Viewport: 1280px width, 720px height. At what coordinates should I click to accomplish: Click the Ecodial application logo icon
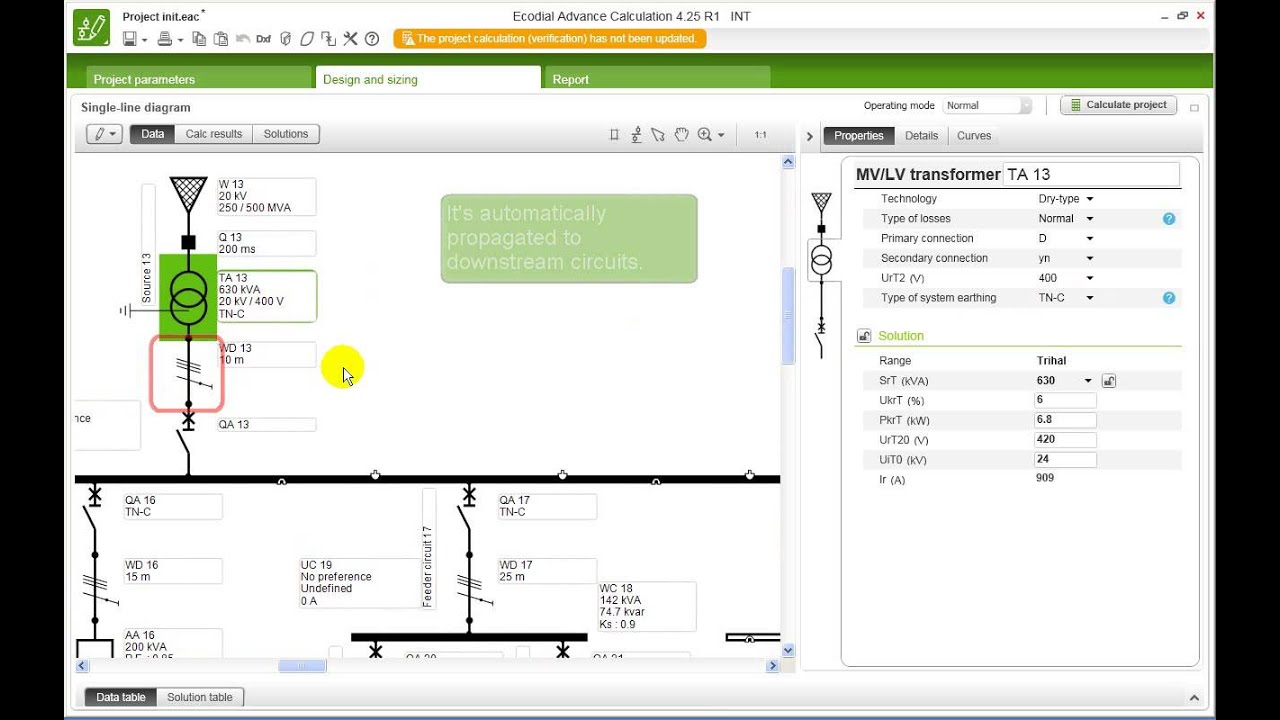pyautogui.click(x=91, y=27)
